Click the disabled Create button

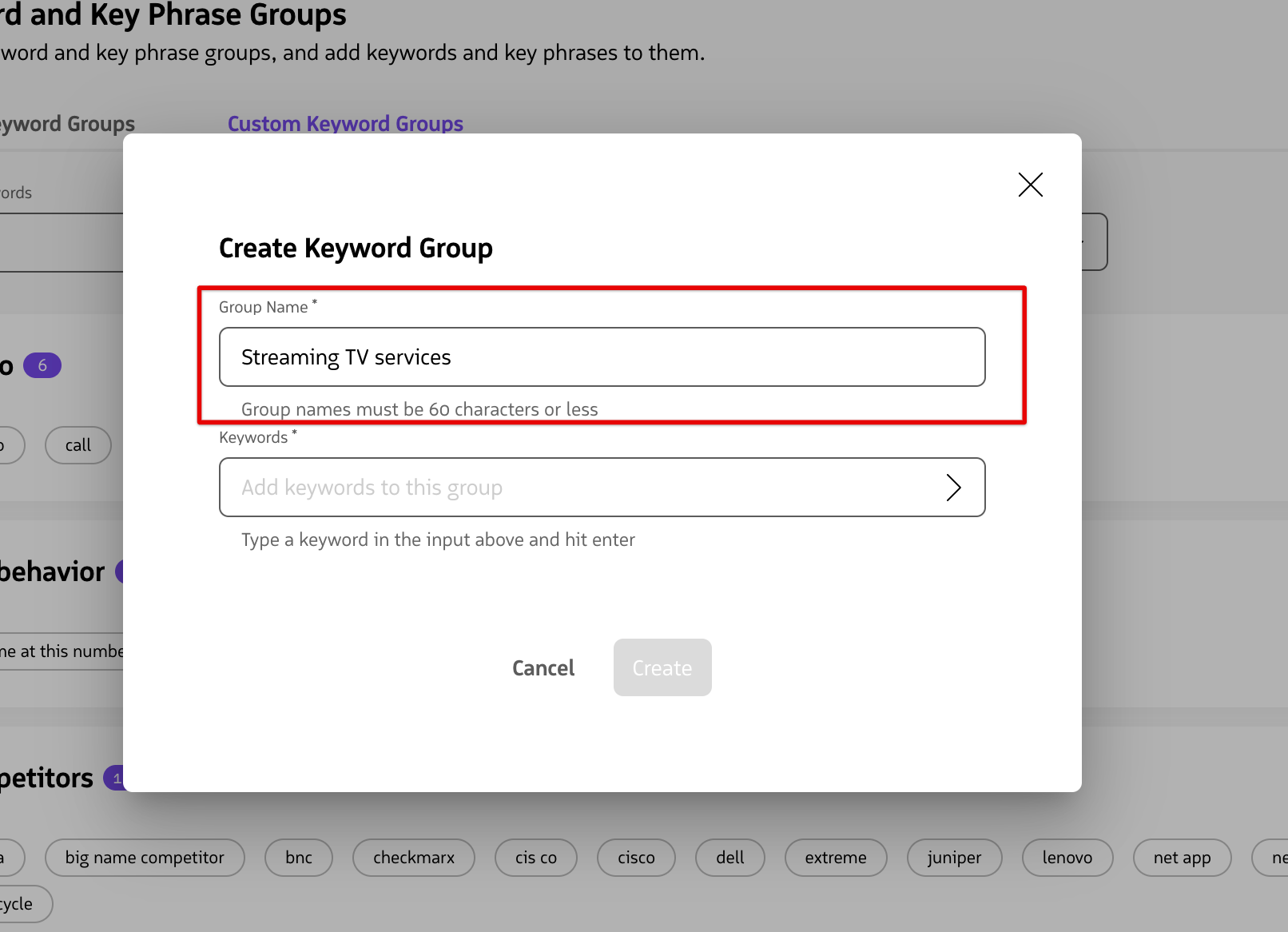(662, 667)
